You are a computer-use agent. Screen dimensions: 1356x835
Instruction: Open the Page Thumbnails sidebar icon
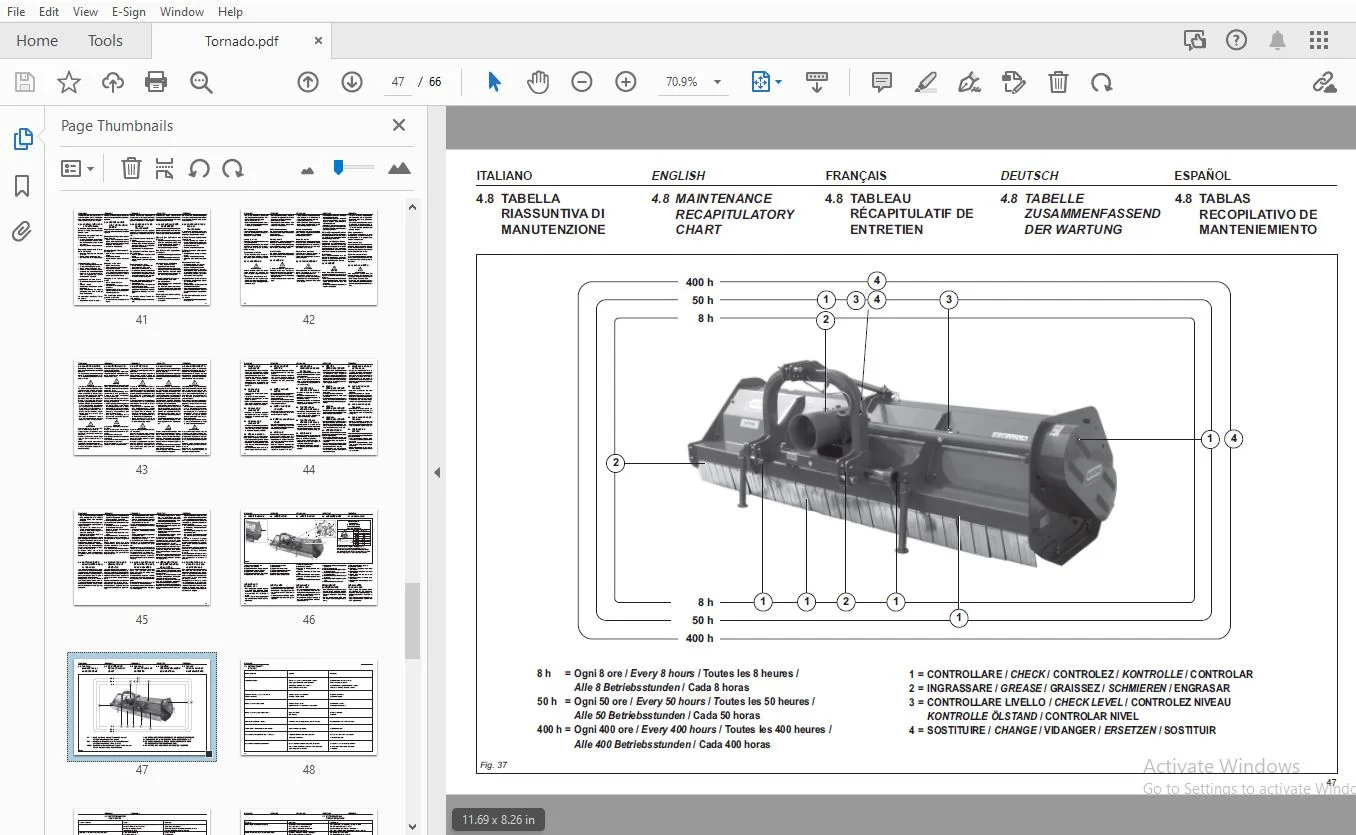tap(22, 139)
